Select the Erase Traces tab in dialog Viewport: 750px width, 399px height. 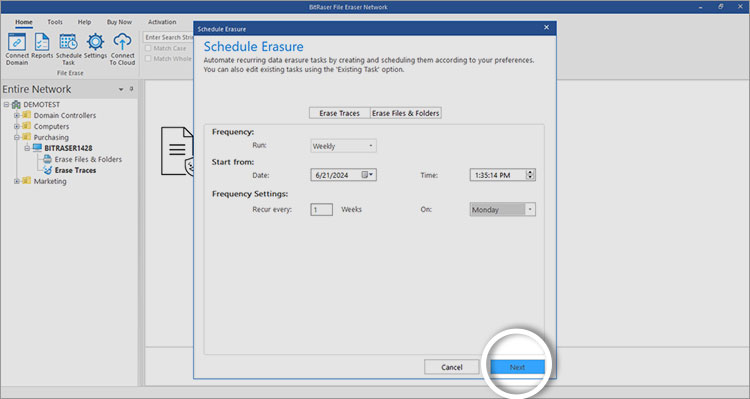click(x=340, y=113)
